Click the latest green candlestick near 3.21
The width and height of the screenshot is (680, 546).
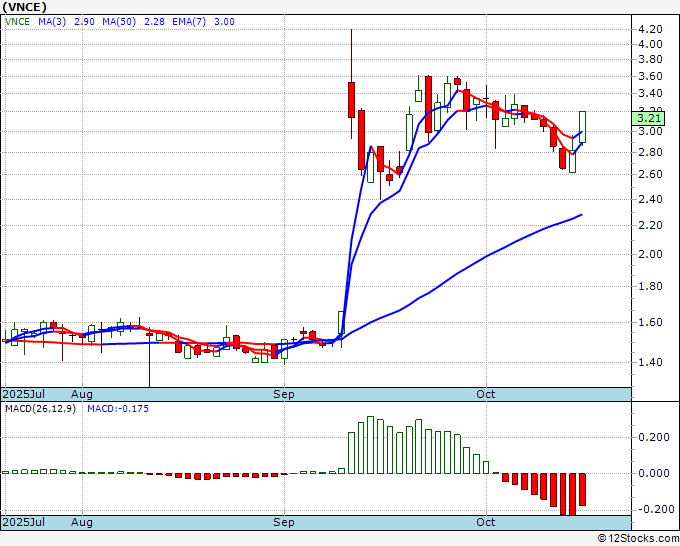582,127
